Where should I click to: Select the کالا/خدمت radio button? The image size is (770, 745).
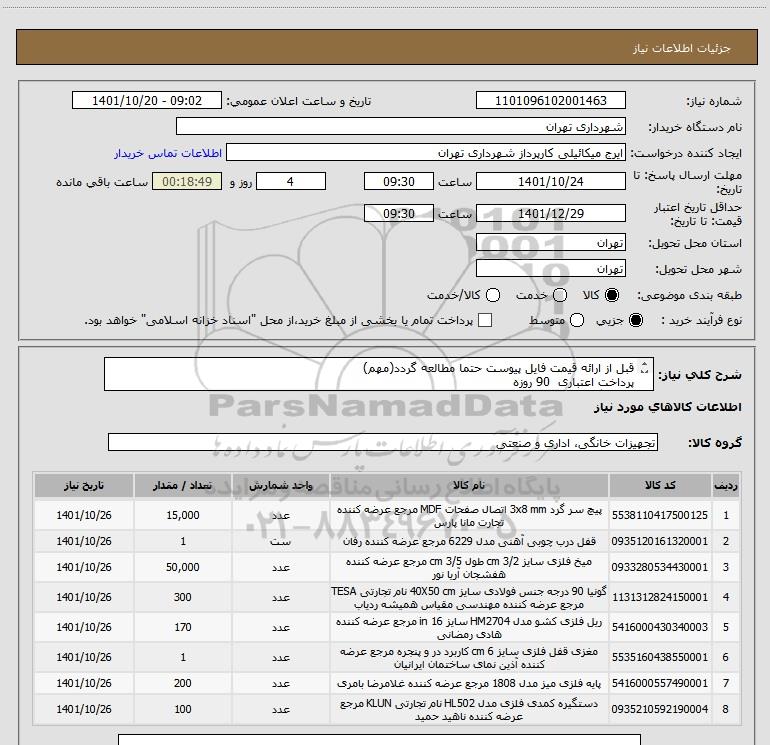coord(493,295)
